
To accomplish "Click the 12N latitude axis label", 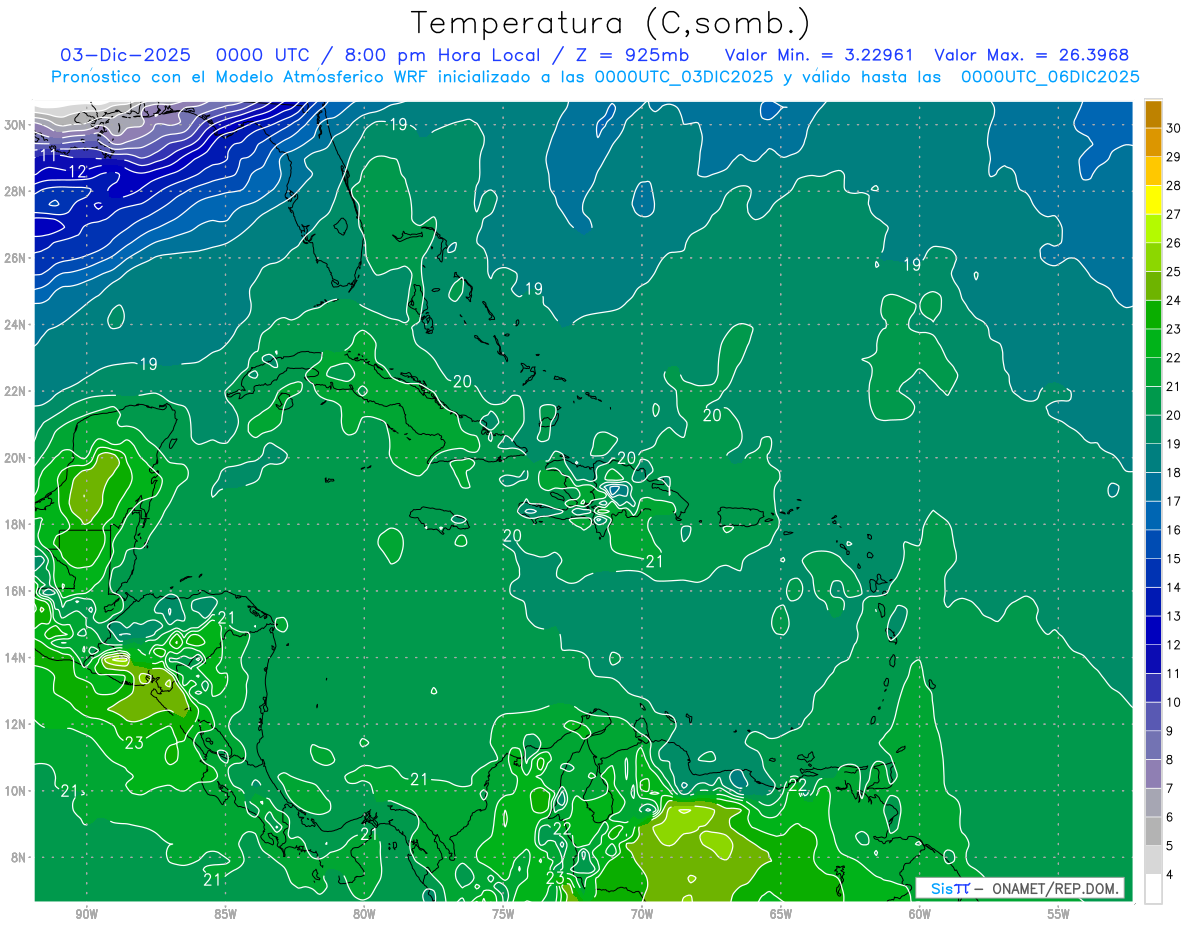I will point(16,724).
